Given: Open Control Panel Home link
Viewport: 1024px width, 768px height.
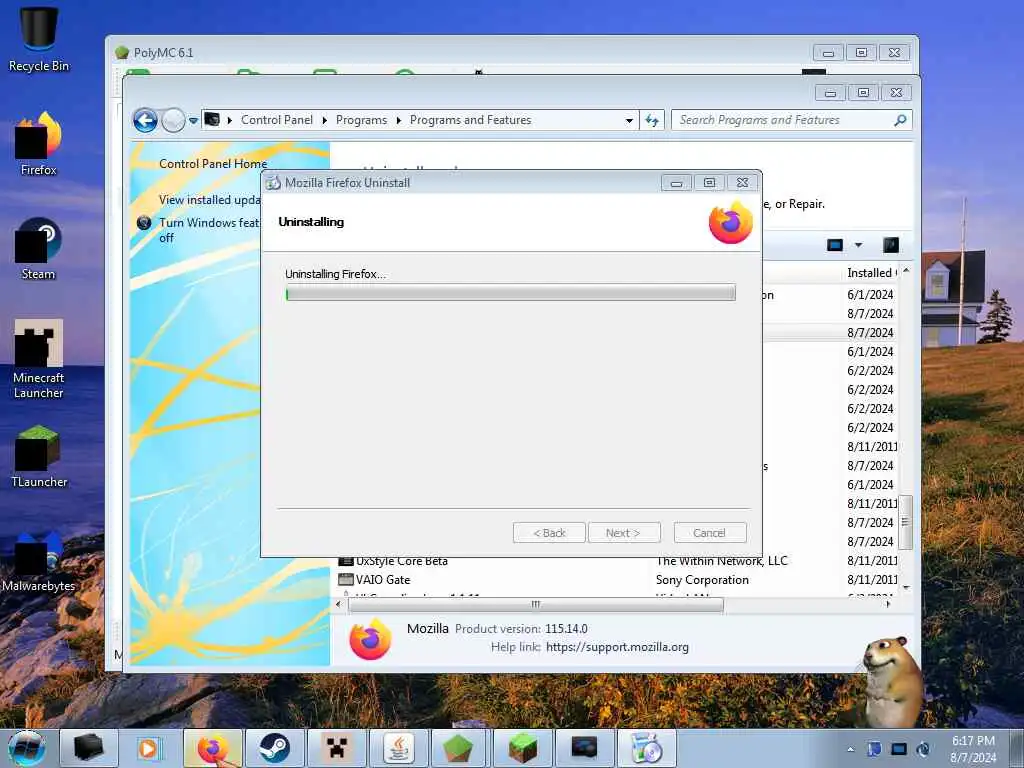Looking at the screenshot, I should pyautogui.click(x=213, y=164).
